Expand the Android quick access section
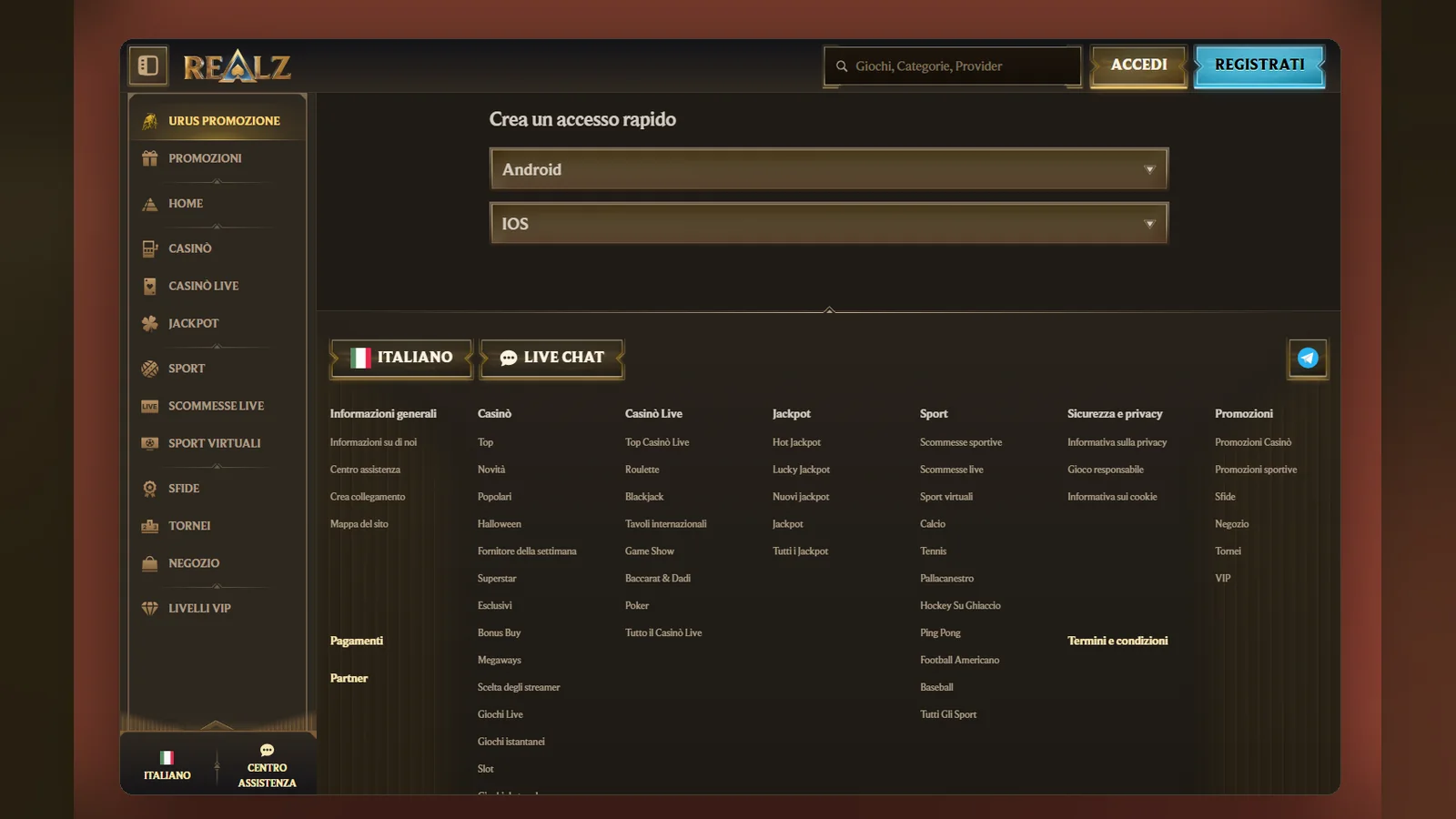The width and height of the screenshot is (1456, 819). click(x=829, y=169)
